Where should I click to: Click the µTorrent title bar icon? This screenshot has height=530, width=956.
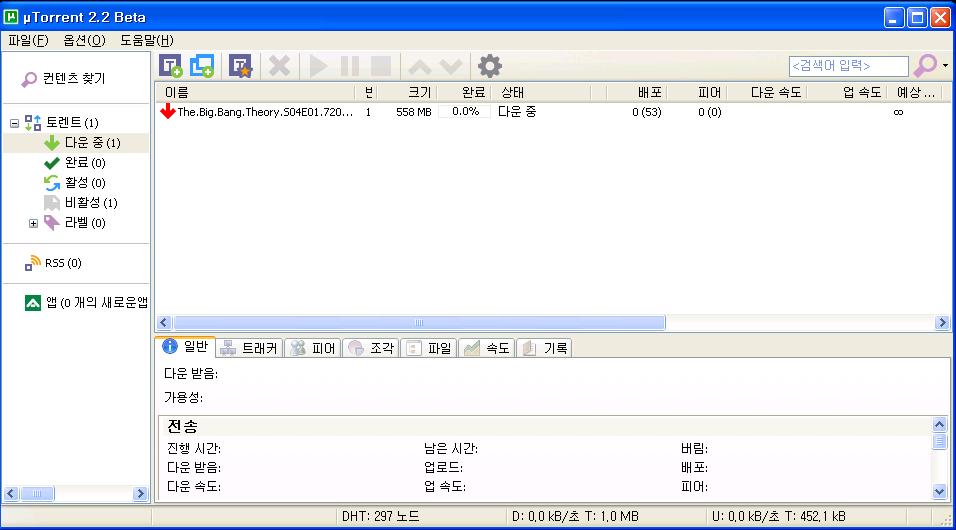pos(10,16)
